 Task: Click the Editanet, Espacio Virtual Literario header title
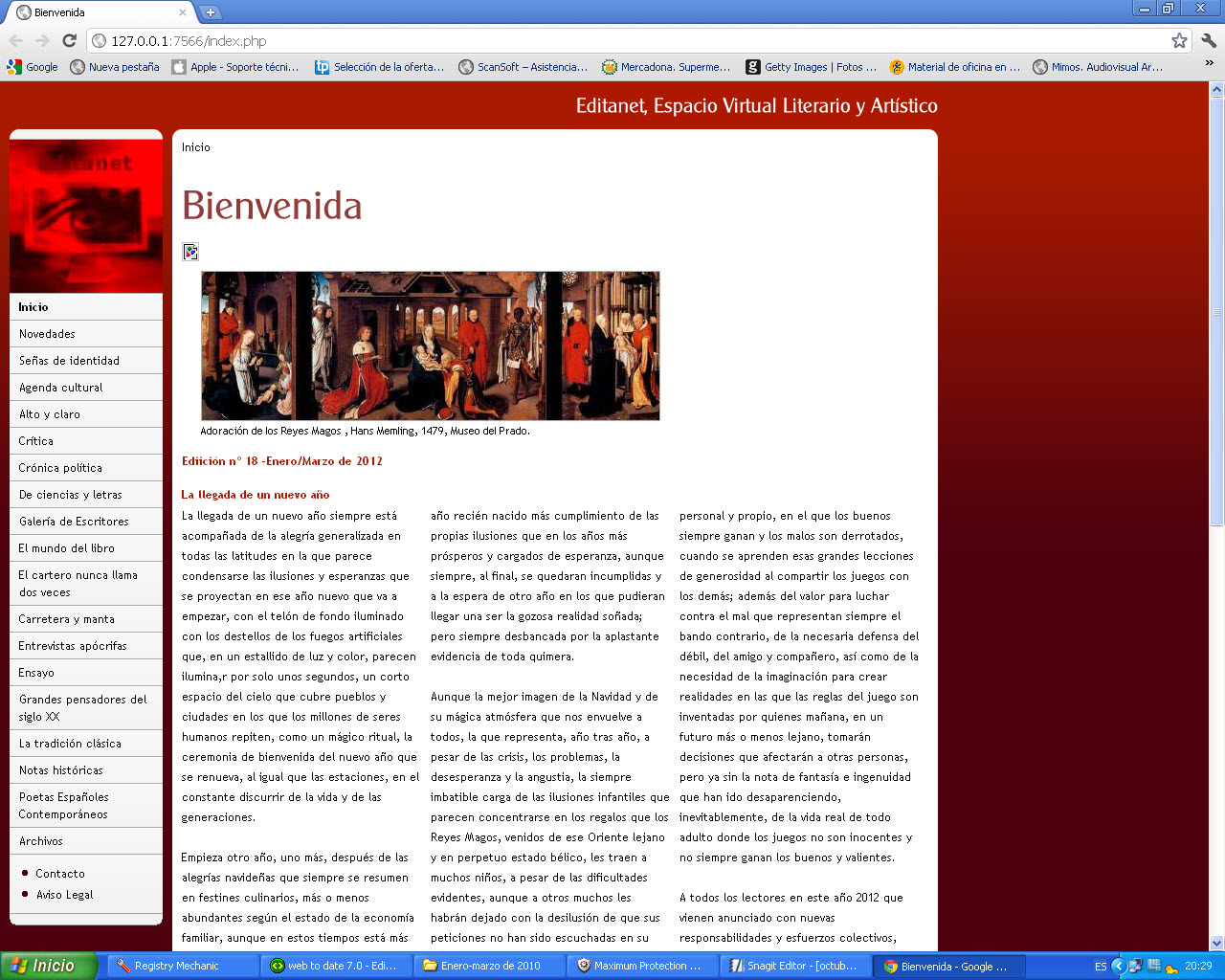pyautogui.click(x=757, y=106)
